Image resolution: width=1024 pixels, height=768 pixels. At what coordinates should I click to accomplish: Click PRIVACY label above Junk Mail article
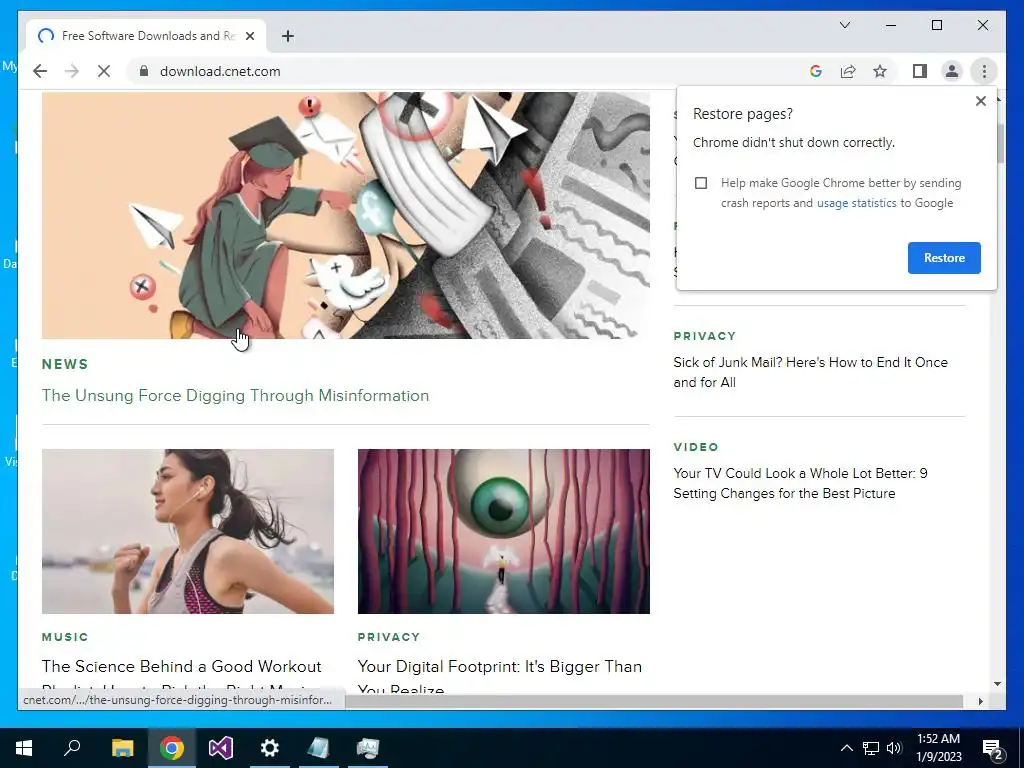705,336
